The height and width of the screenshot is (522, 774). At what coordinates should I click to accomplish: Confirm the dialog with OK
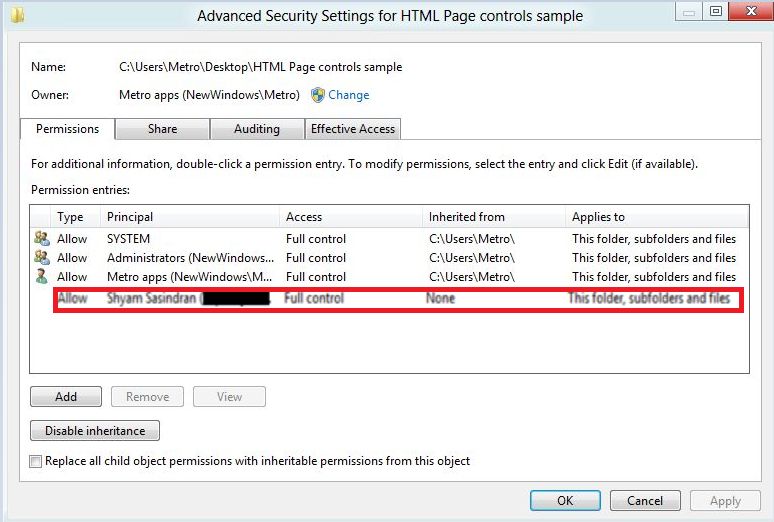[565, 501]
